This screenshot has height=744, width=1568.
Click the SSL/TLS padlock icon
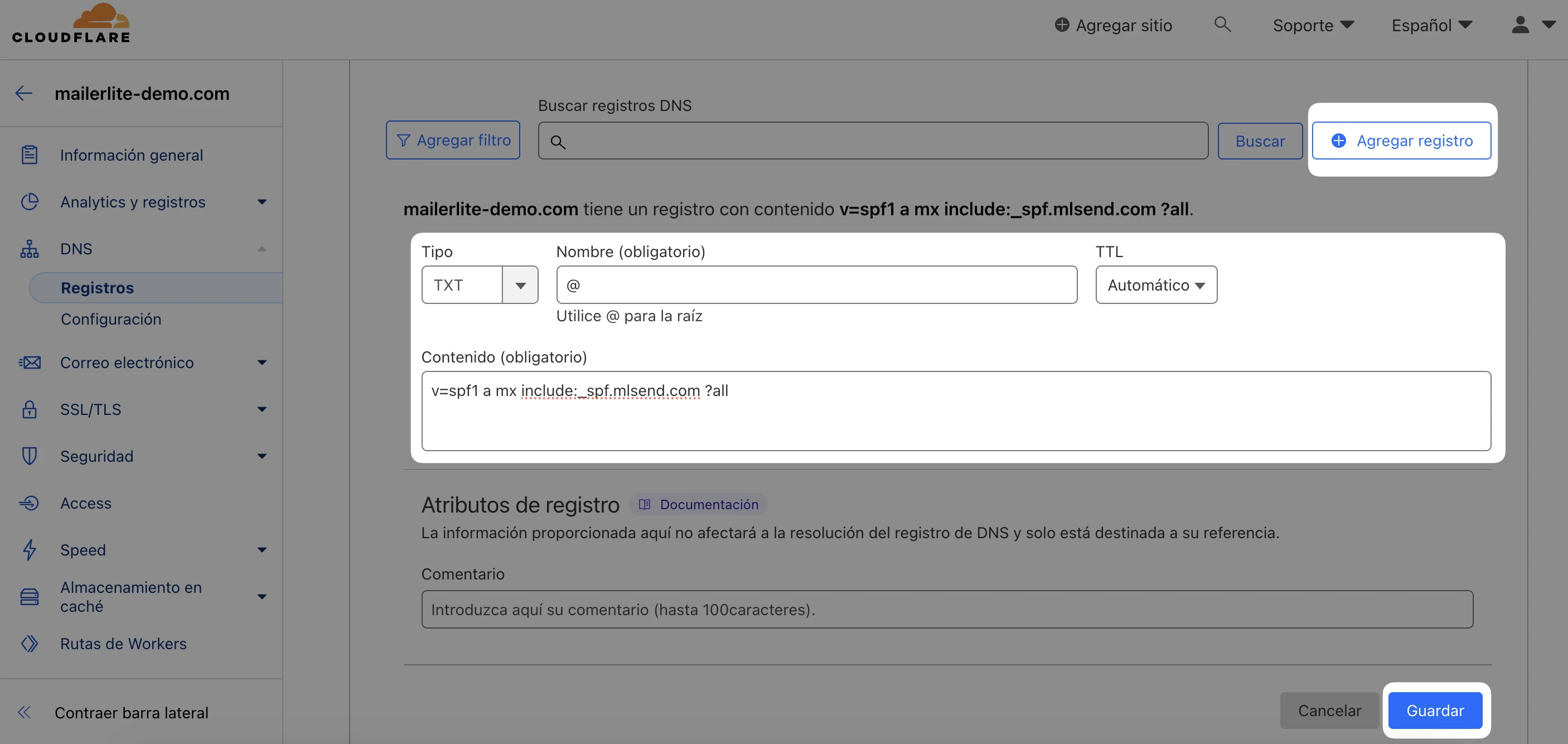29,409
